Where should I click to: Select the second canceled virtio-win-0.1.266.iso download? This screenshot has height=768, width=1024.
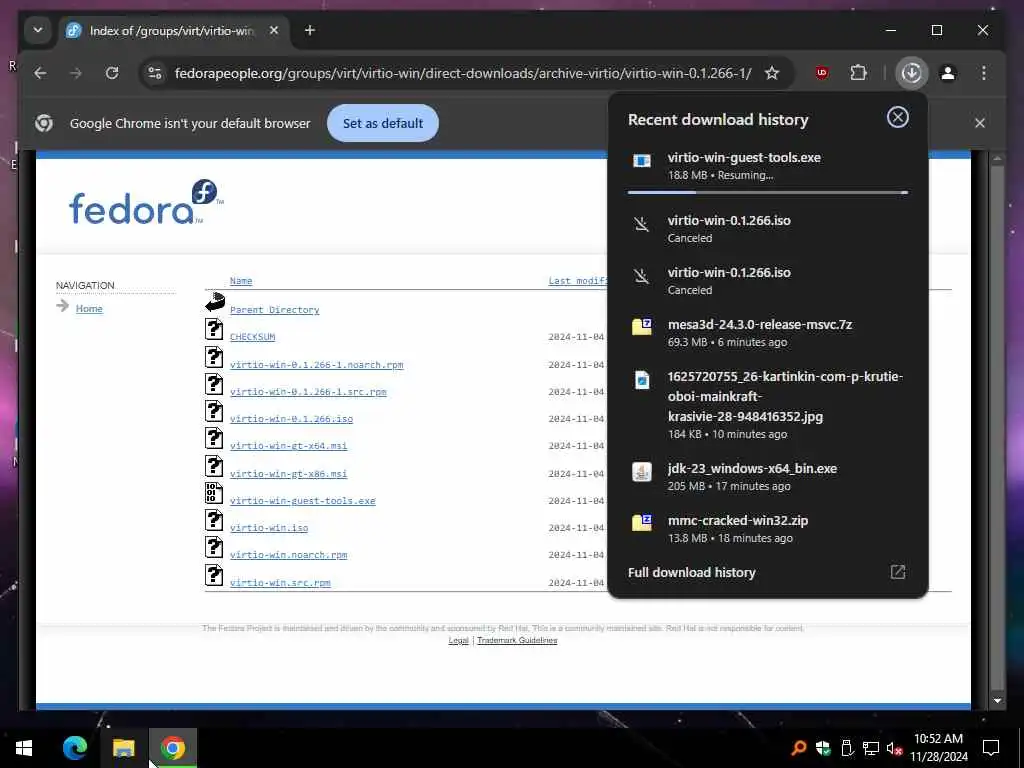point(768,281)
